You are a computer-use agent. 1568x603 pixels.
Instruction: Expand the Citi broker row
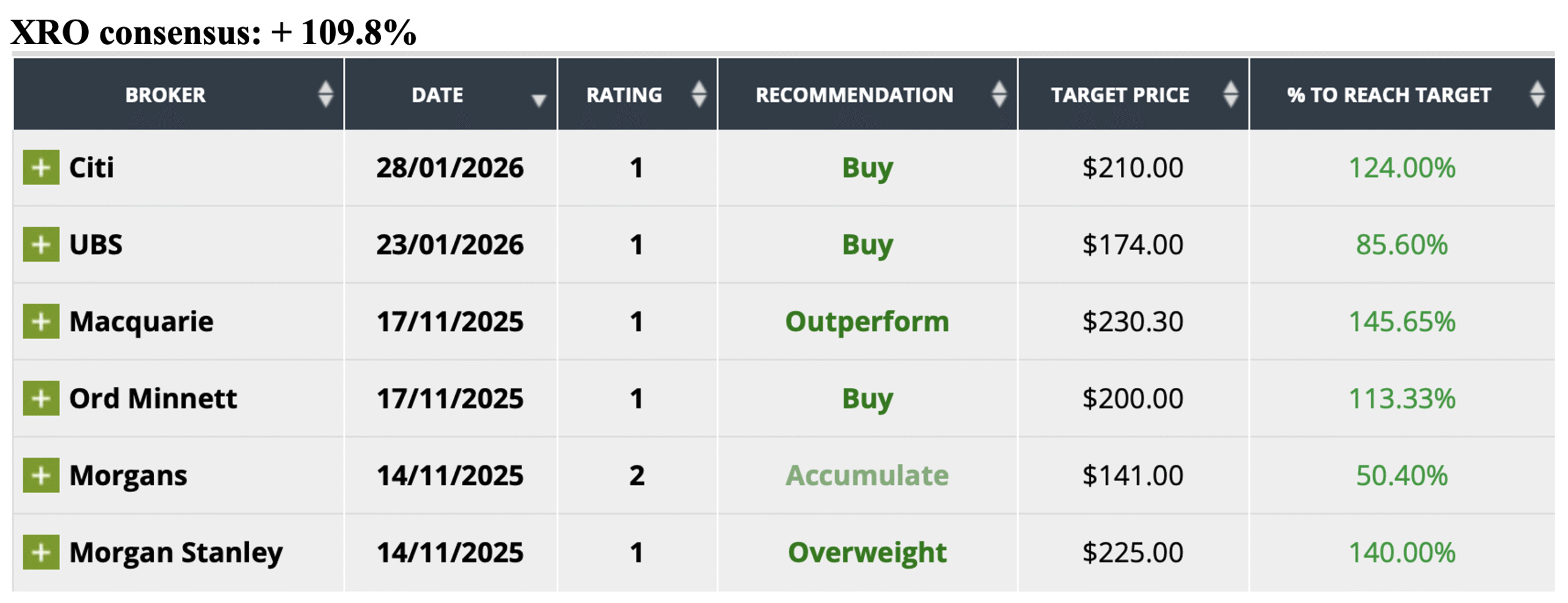(x=41, y=167)
